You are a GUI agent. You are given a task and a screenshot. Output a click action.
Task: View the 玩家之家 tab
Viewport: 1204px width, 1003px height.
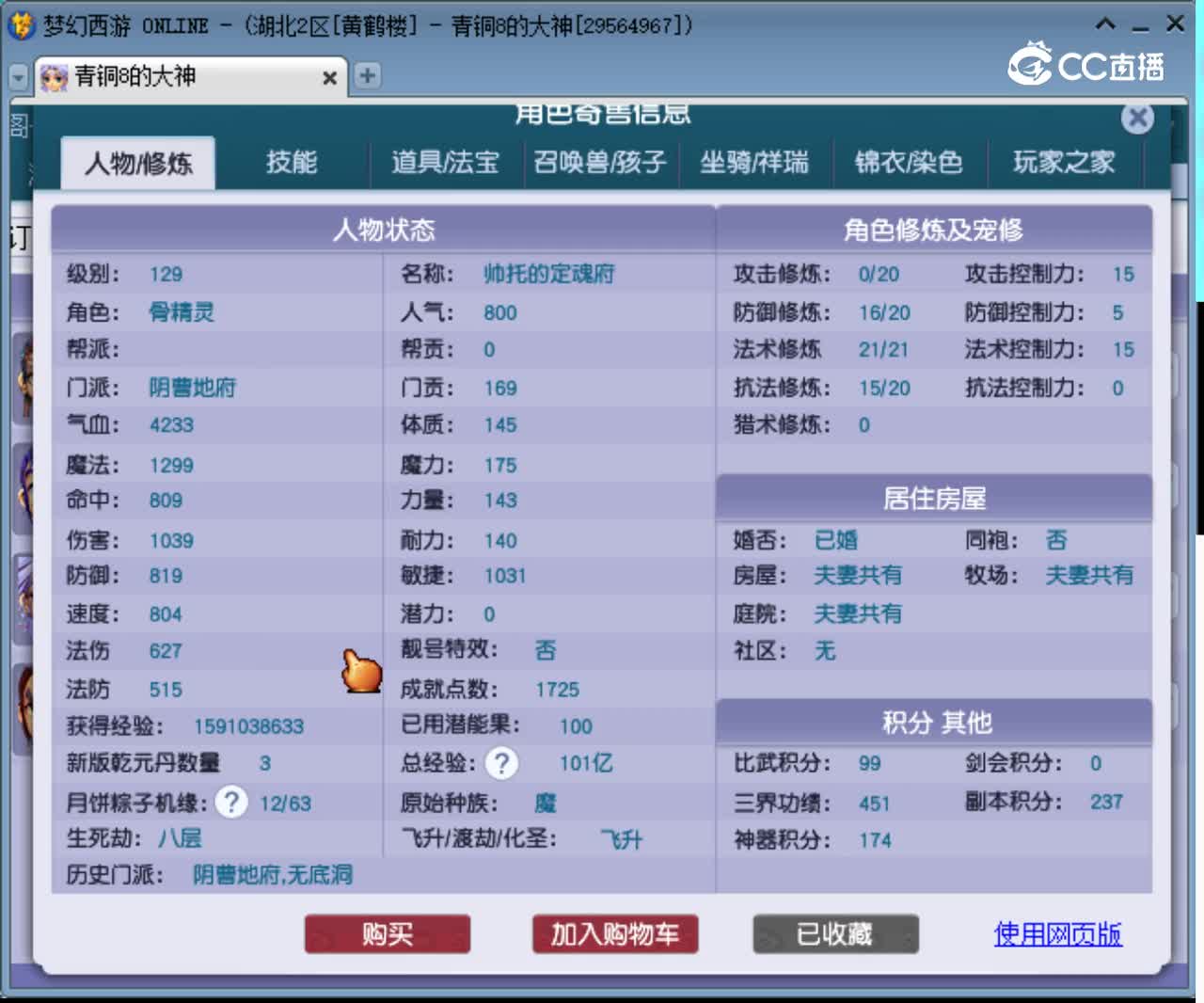click(1064, 163)
